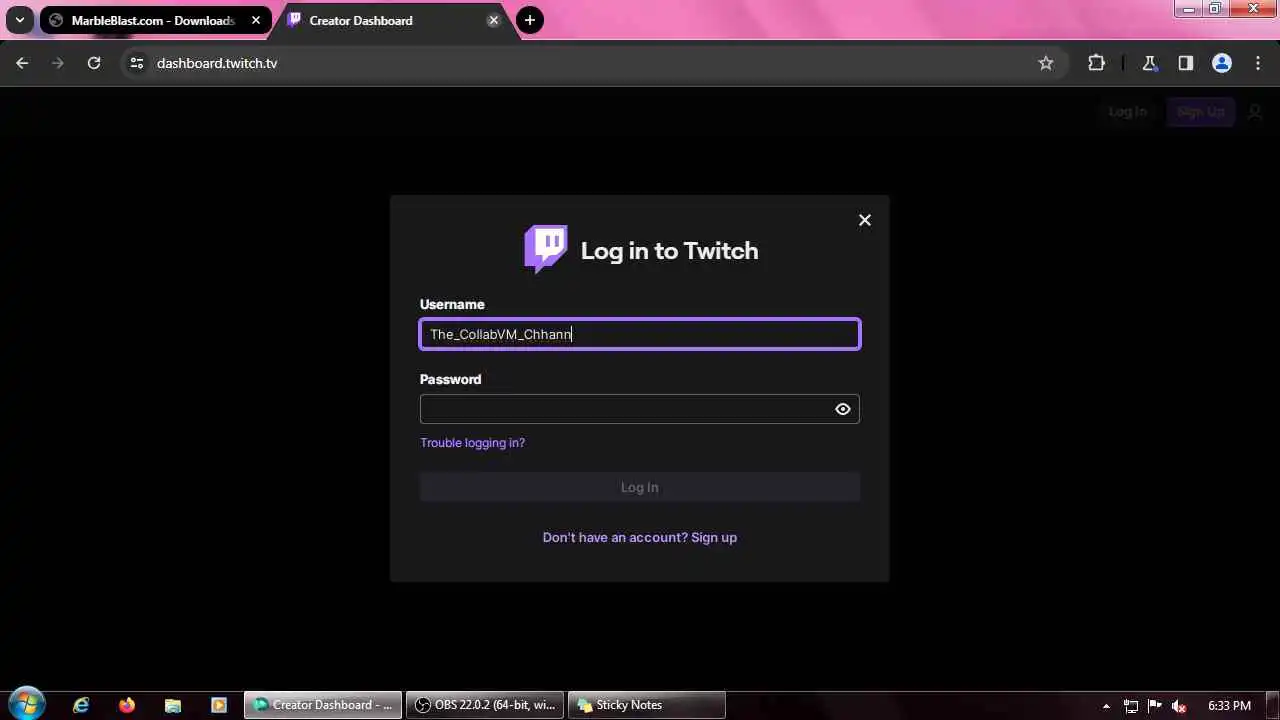The width and height of the screenshot is (1280, 720).
Task: Show password with the eye icon
Action: pos(843,409)
